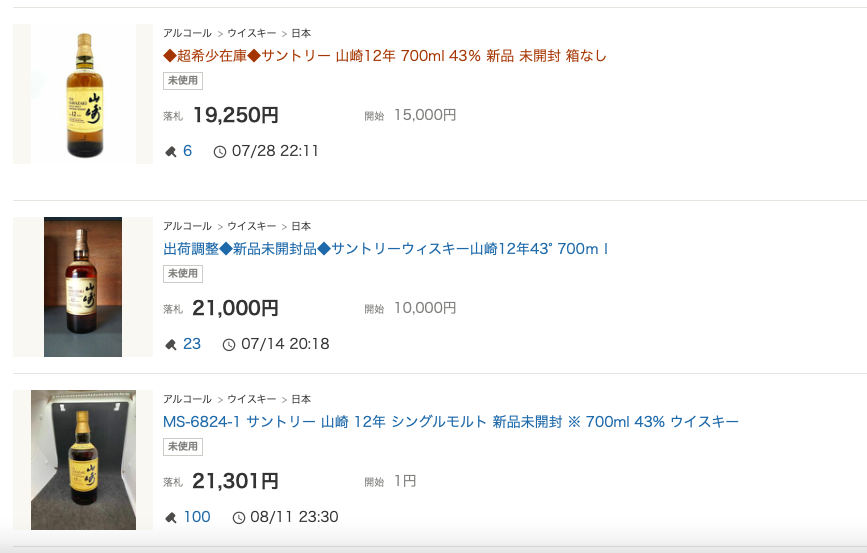Viewport: 867px width, 553px height.
Task: Click the bid gavel icon beside 100 bids
Action: point(171,518)
